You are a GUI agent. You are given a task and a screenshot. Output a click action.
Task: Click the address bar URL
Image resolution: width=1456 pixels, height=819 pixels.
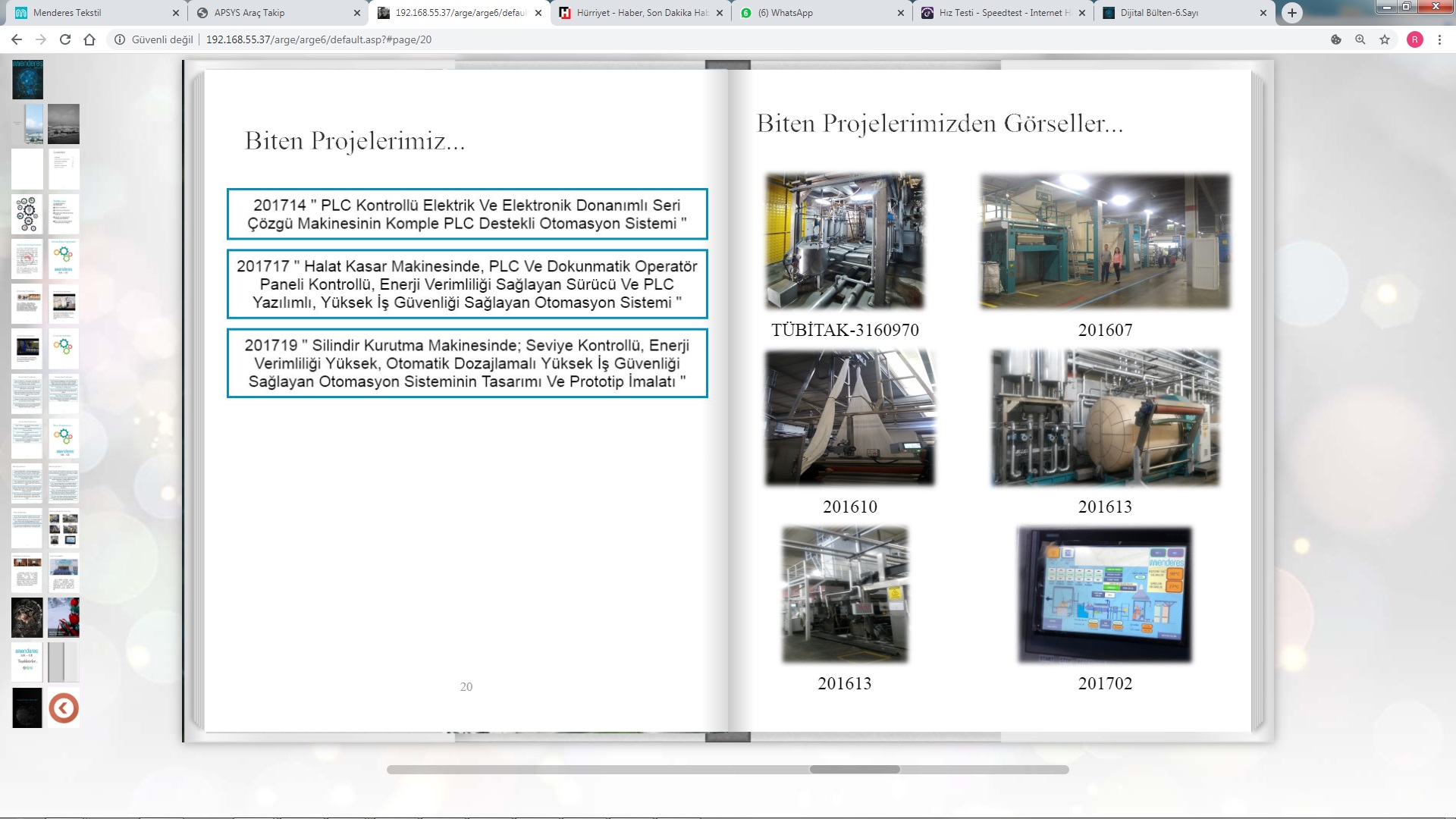(x=318, y=39)
